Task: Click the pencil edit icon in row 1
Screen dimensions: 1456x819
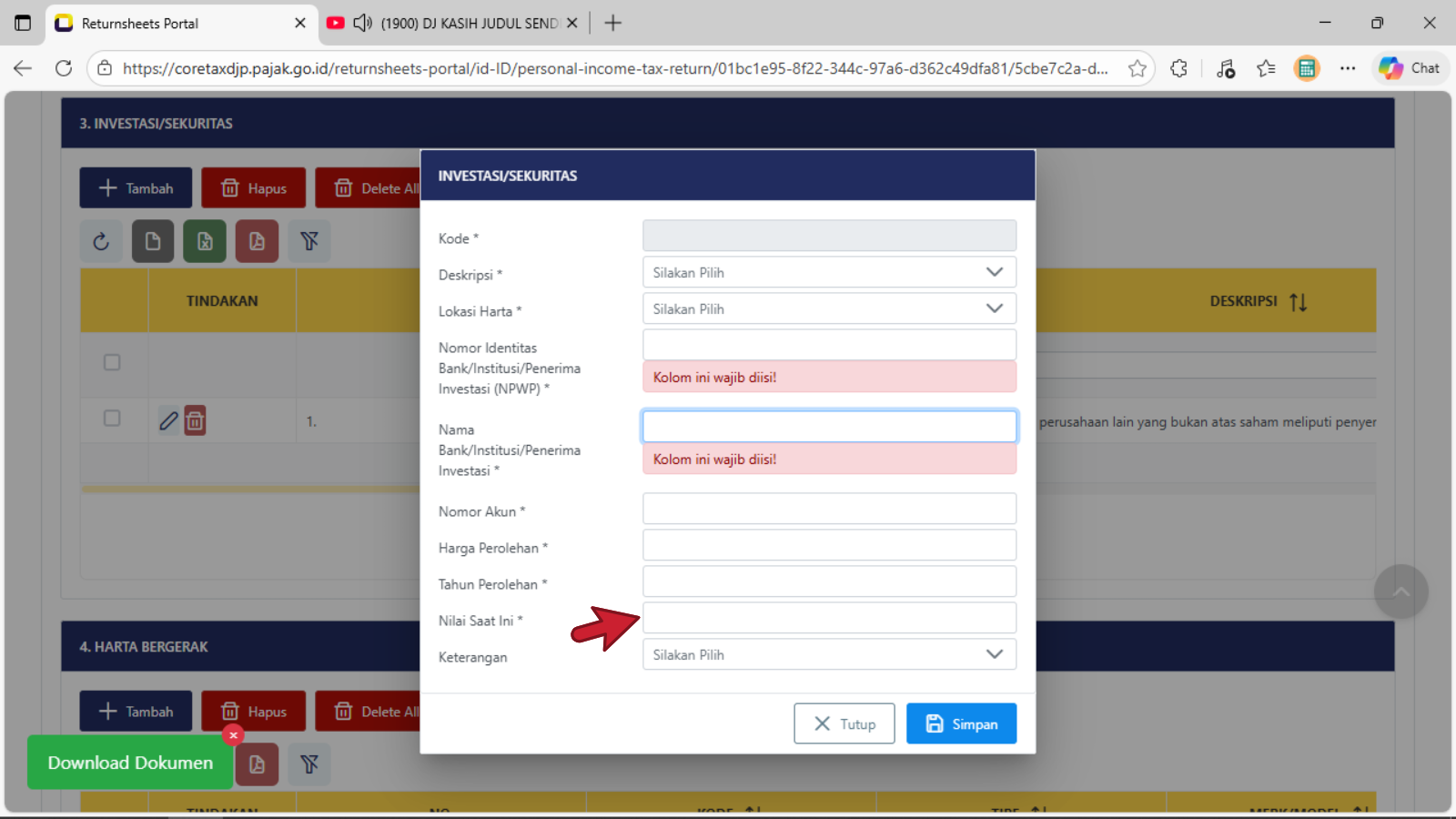Action: point(168,420)
